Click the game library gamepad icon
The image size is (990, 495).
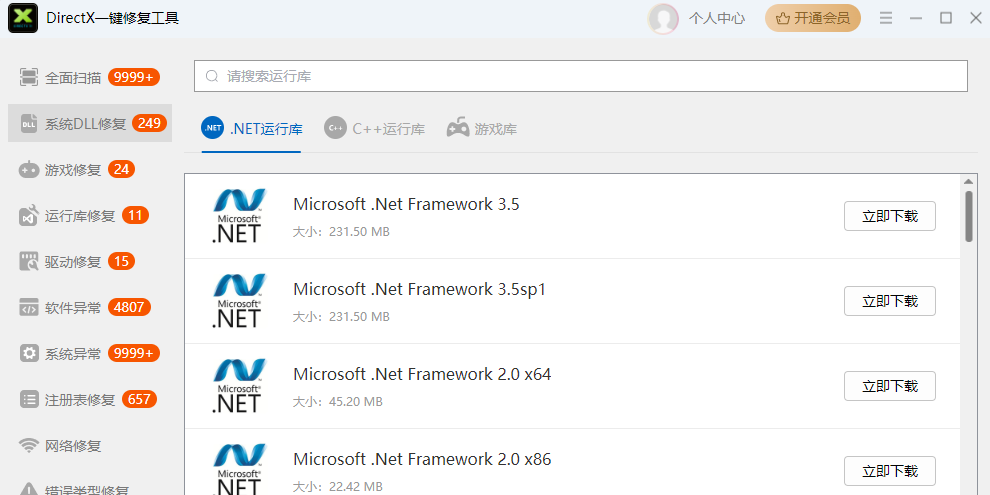coord(458,128)
